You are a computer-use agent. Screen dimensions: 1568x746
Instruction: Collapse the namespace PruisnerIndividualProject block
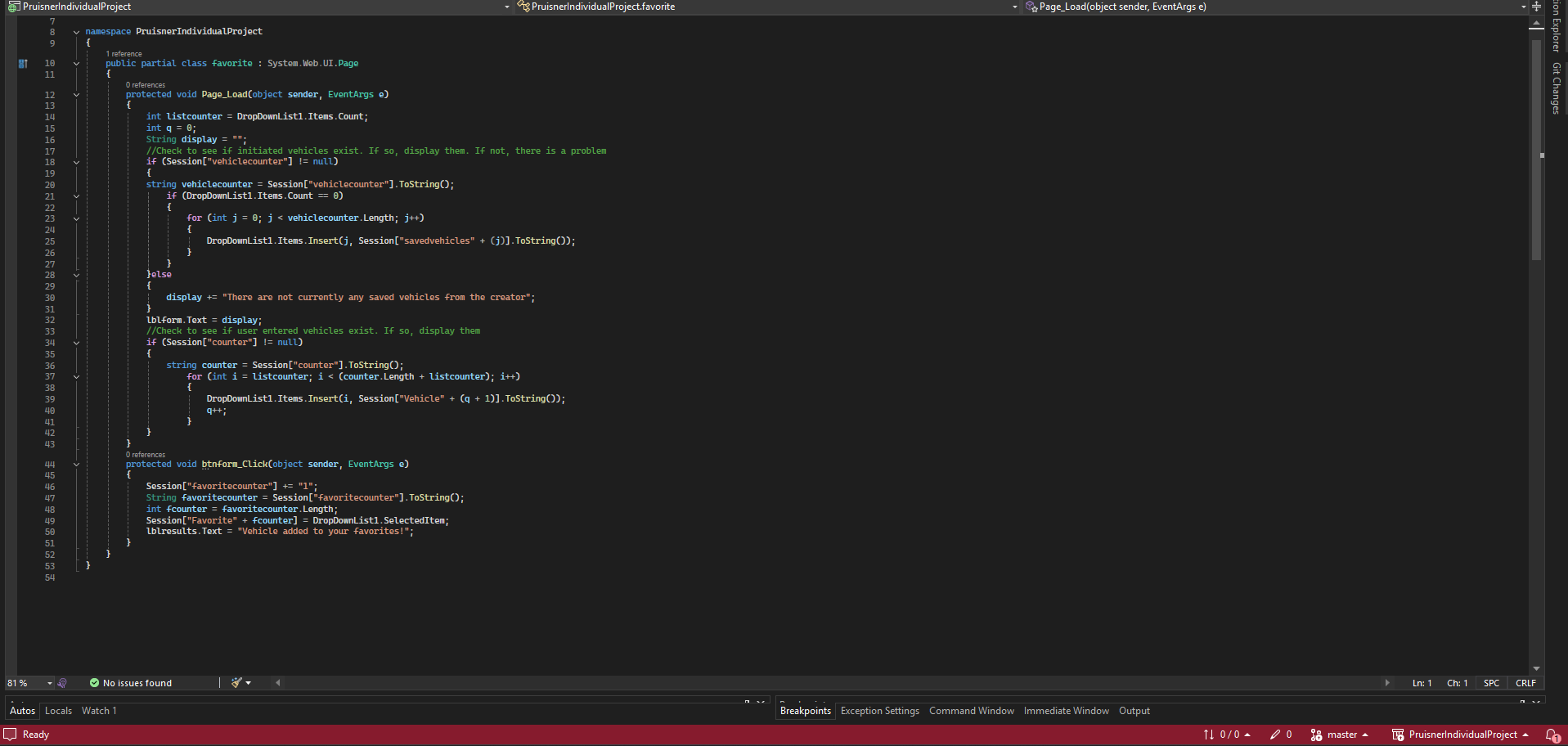click(x=76, y=32)
